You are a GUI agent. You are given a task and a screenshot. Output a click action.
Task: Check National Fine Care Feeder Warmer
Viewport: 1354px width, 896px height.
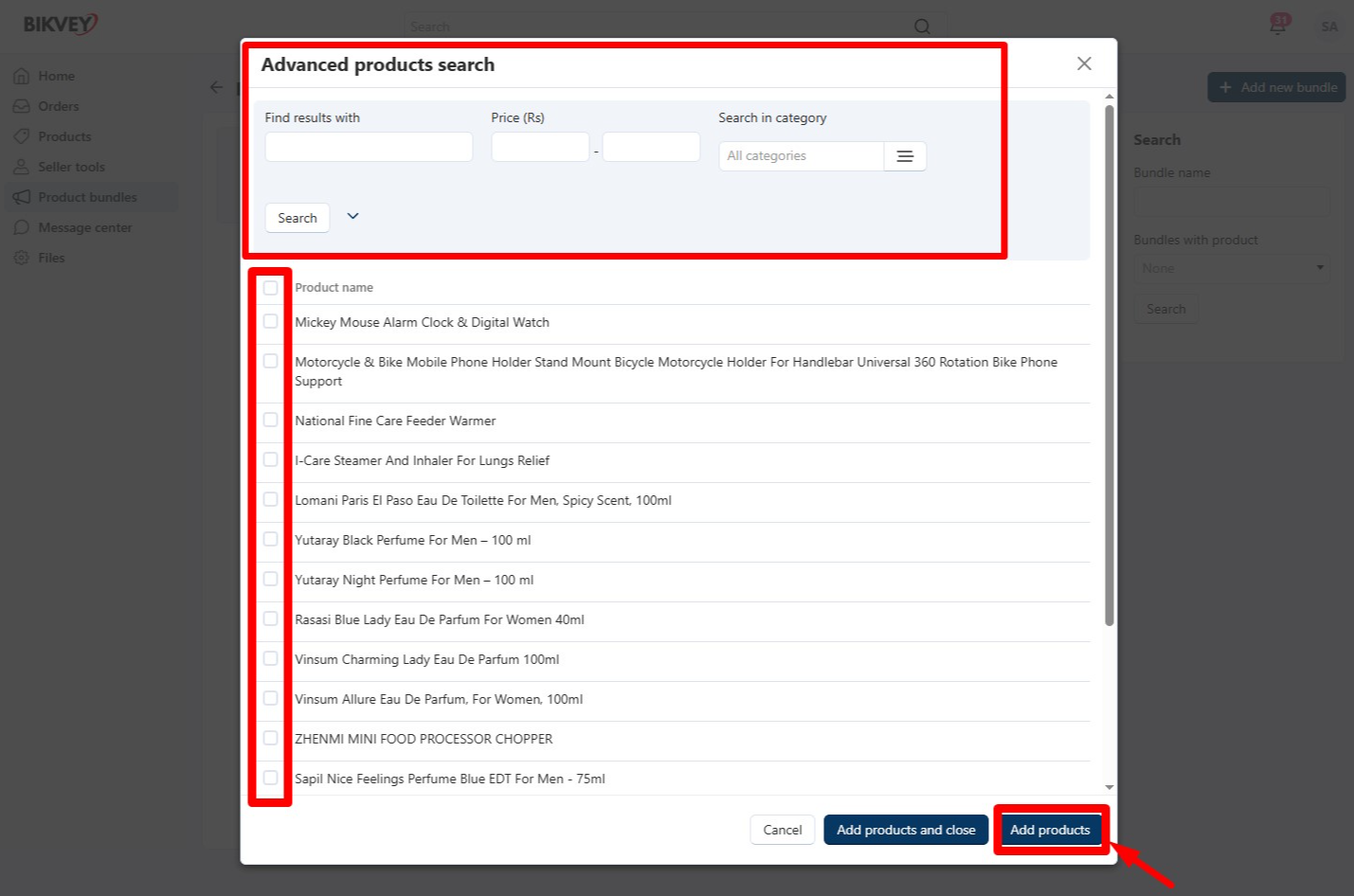pos(271,420)
